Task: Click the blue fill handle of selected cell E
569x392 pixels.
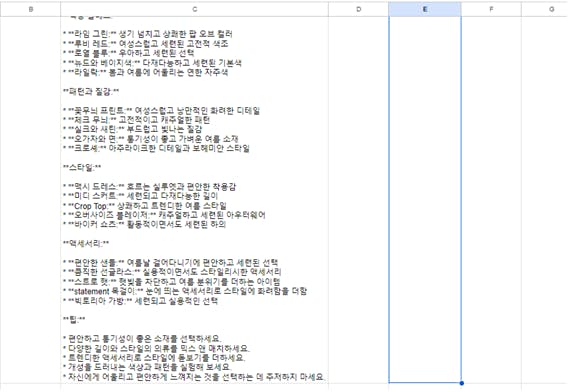Action: click(462, 383)
